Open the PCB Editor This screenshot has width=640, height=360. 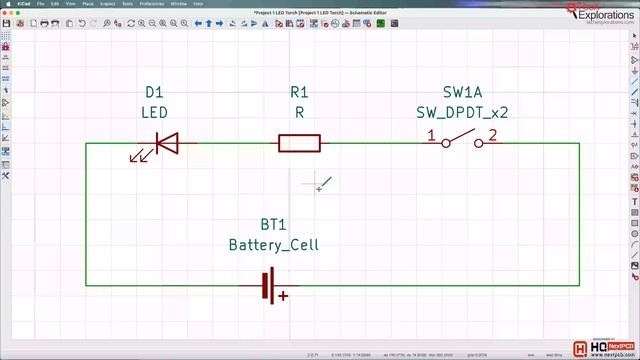point(381,24)
